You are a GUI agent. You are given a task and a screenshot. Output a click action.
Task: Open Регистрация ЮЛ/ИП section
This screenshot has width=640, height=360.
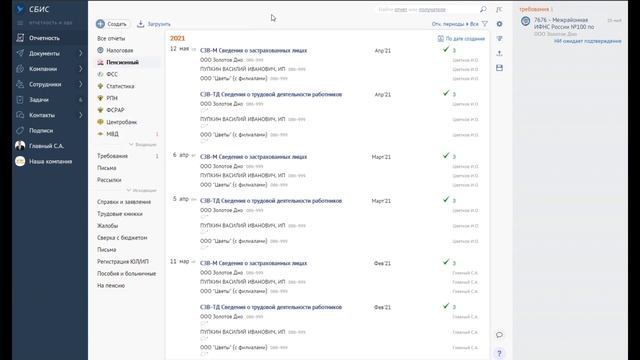[123, 262]
